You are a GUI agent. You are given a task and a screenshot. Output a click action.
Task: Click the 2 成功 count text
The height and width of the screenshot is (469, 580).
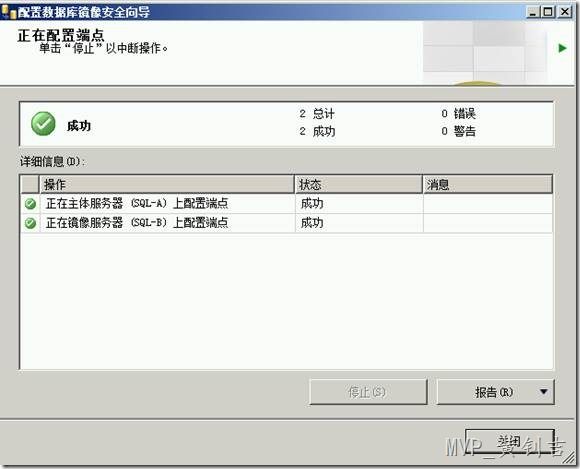coord(317,131)
